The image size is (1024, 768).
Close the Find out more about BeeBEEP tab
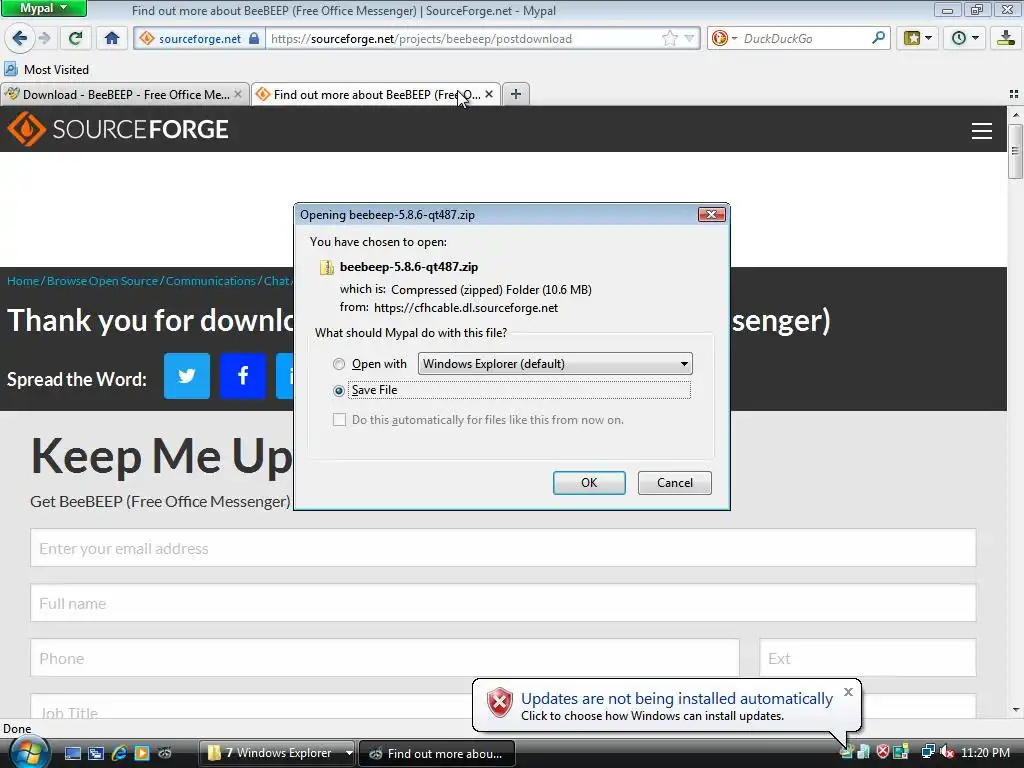(x=489, y=95)
